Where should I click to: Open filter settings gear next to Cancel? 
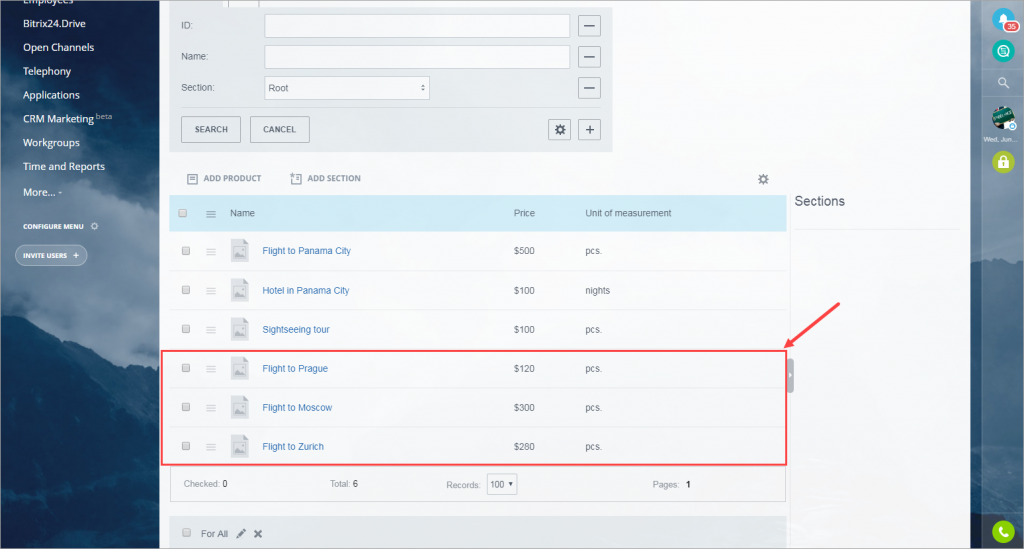tap(560, 129)
